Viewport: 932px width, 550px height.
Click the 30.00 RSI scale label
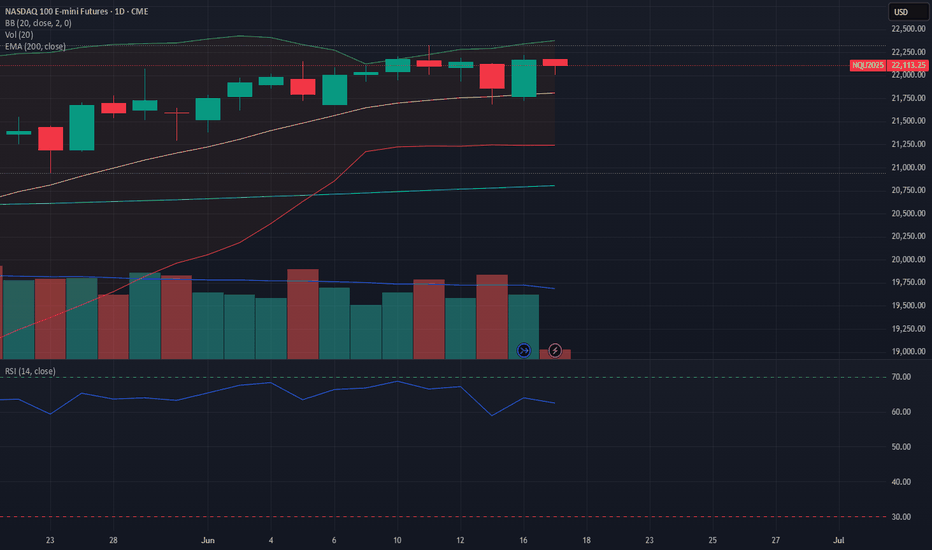[x=901, y=517]
